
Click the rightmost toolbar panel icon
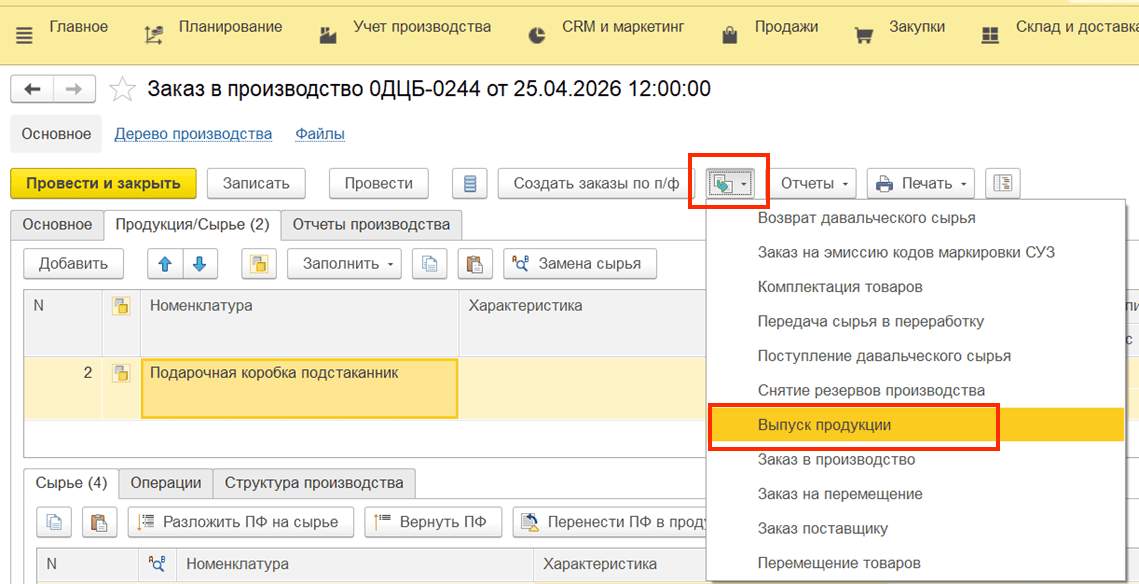click(x=1002, y=184)
